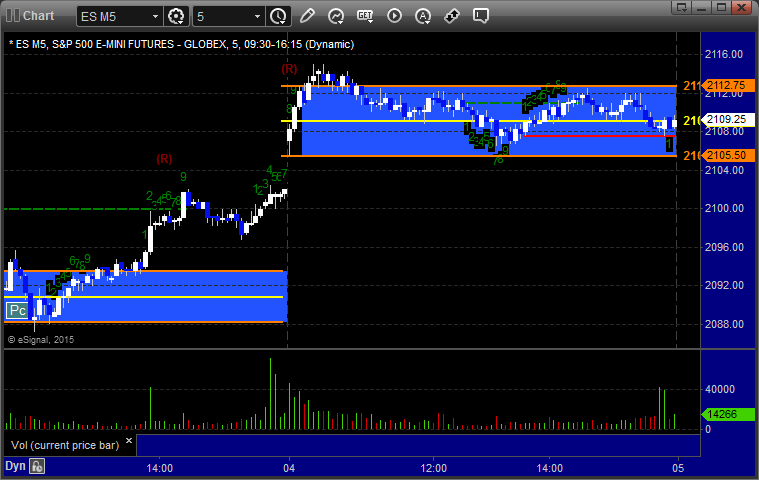Viewport: 759px width, 480px height.
Task: Click the Chart window title
Action: pyautogui.click(x=39, y=16)
